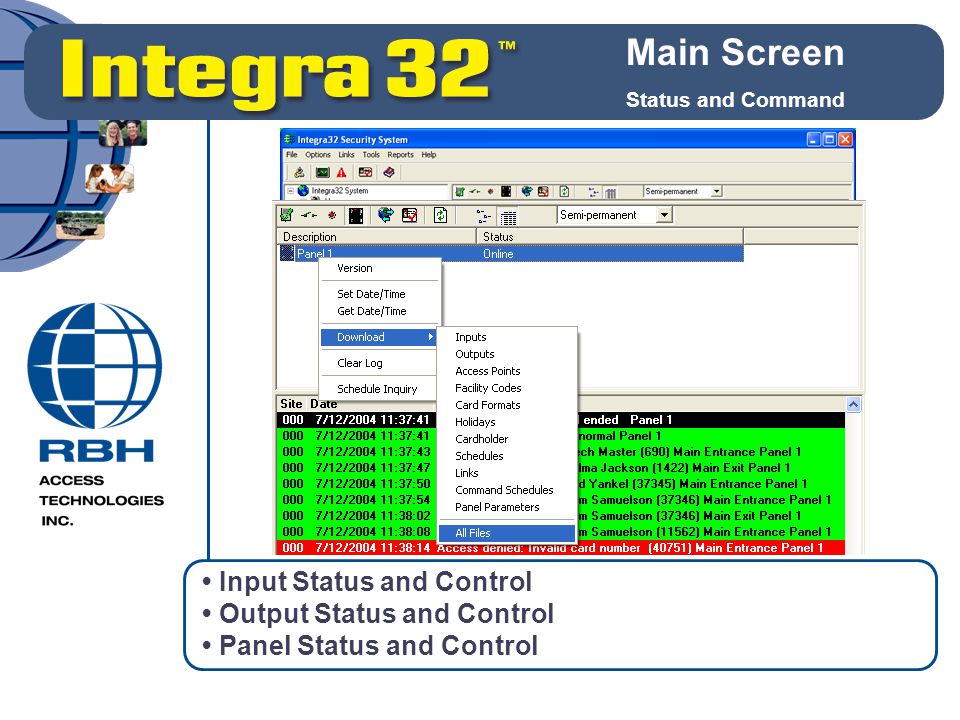Viewport: 960px width, 720px height.
Task: Select Links in the Download submenu
Action: [507, 473]
